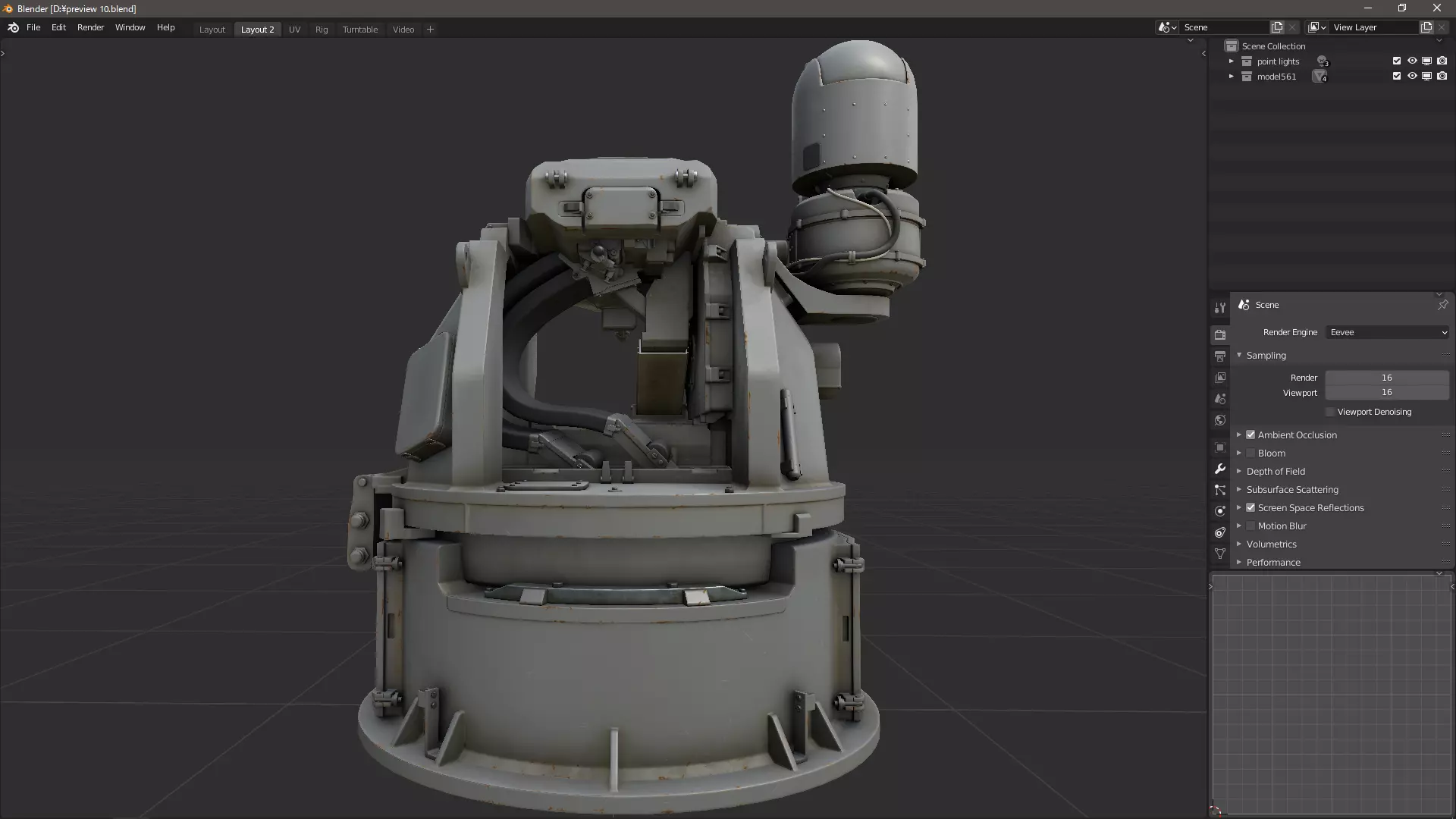Disable point lights in renders camera icon

(1442, 61)
